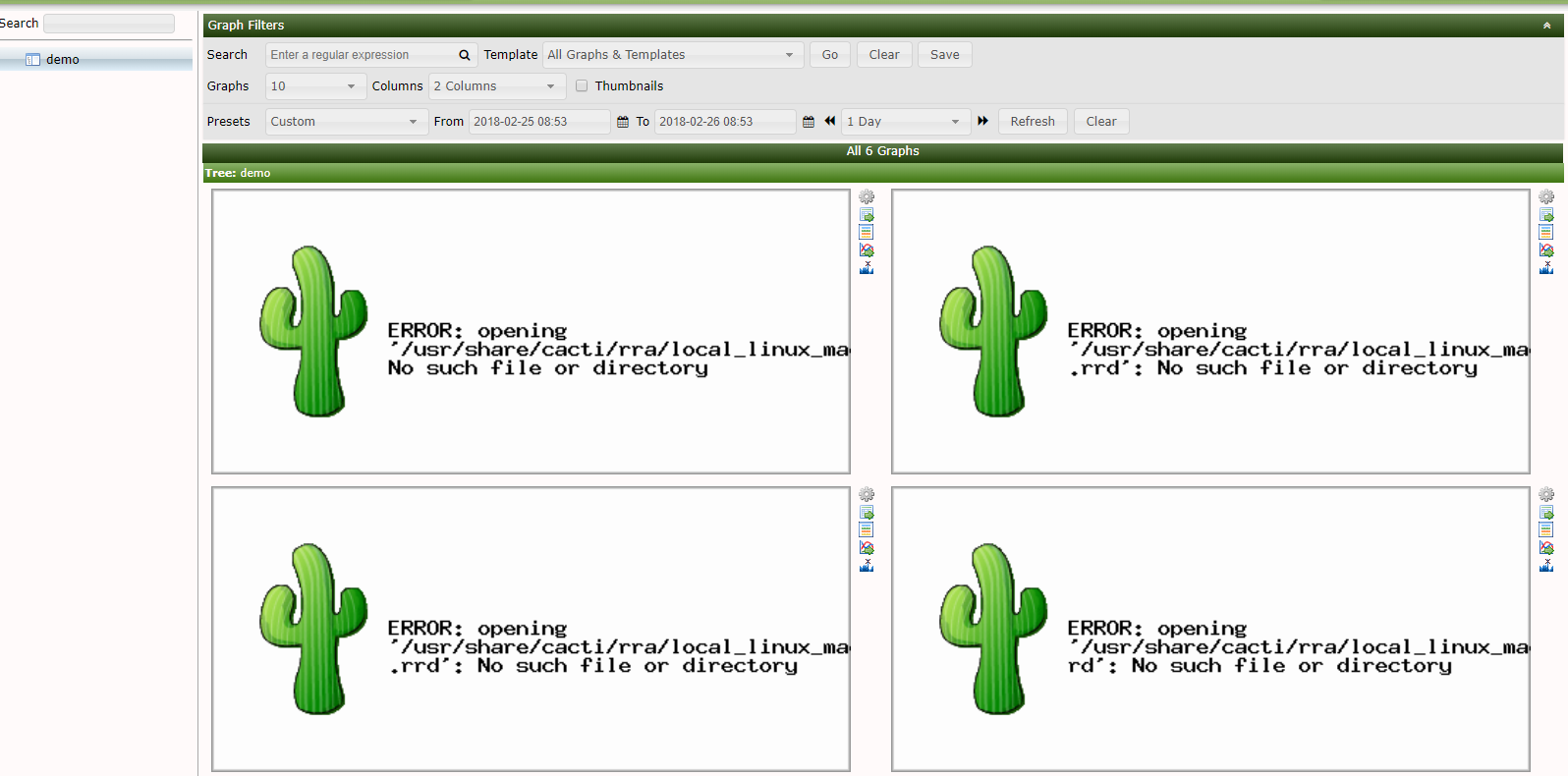This screenshot has width=1568, height=776.
Task: Click spike kill icon for first graph
Action: click(867, 268)
